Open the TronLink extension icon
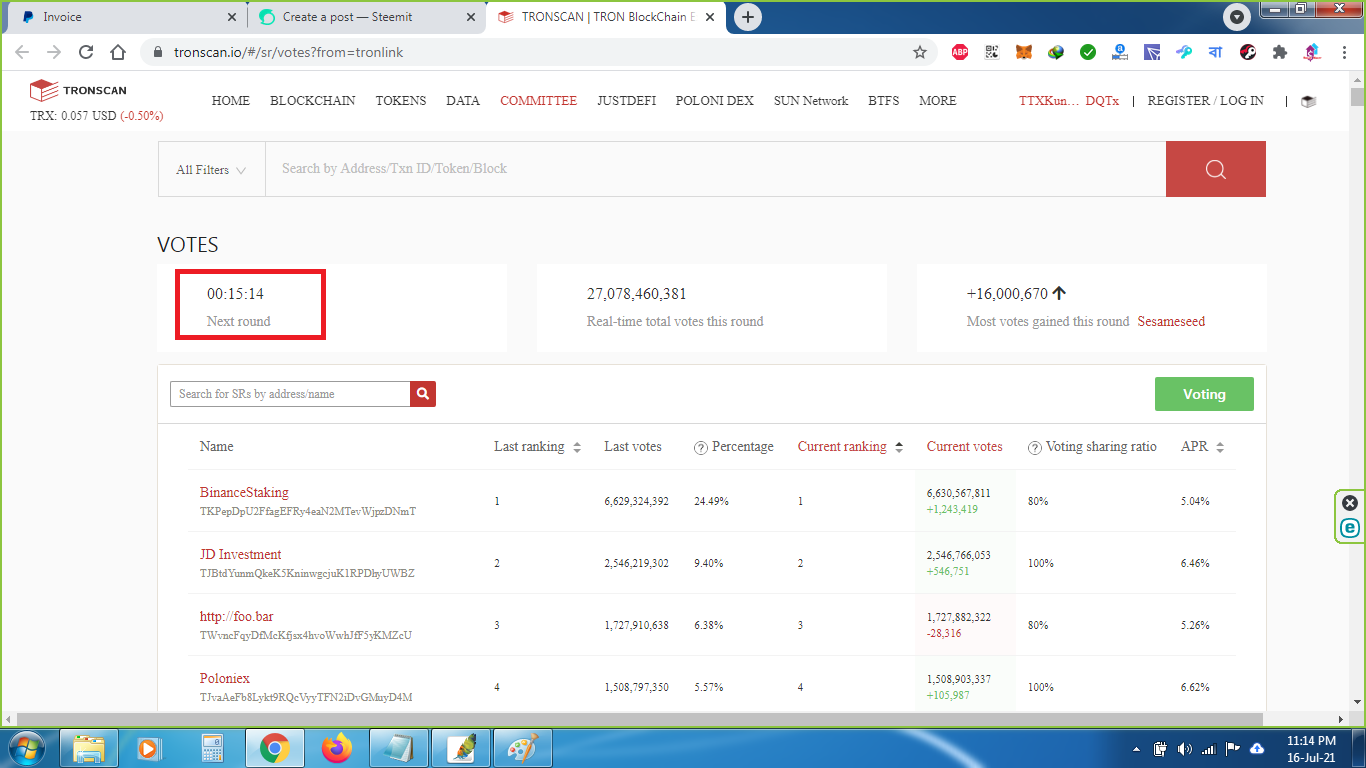Viewport: 1366px width, 768px height. click(1152, 52)
